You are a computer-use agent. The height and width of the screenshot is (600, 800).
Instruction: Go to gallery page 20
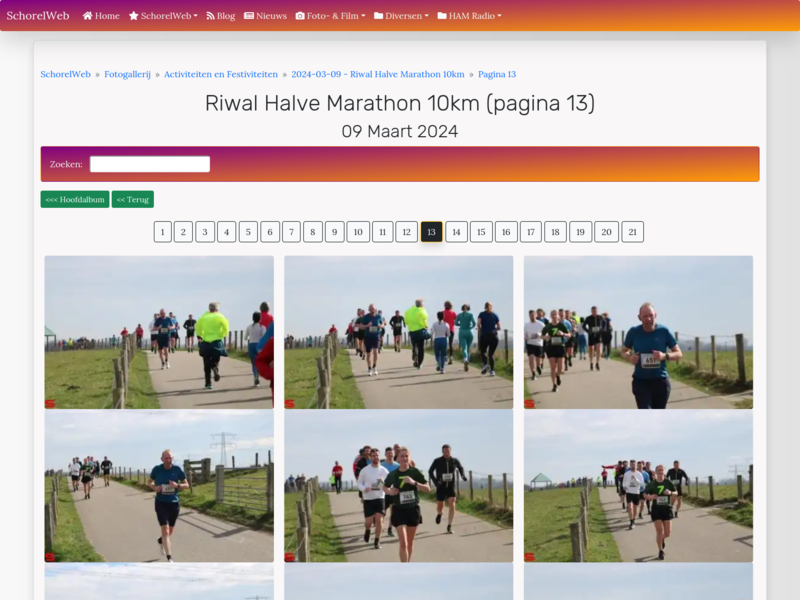tap(607, 232)
